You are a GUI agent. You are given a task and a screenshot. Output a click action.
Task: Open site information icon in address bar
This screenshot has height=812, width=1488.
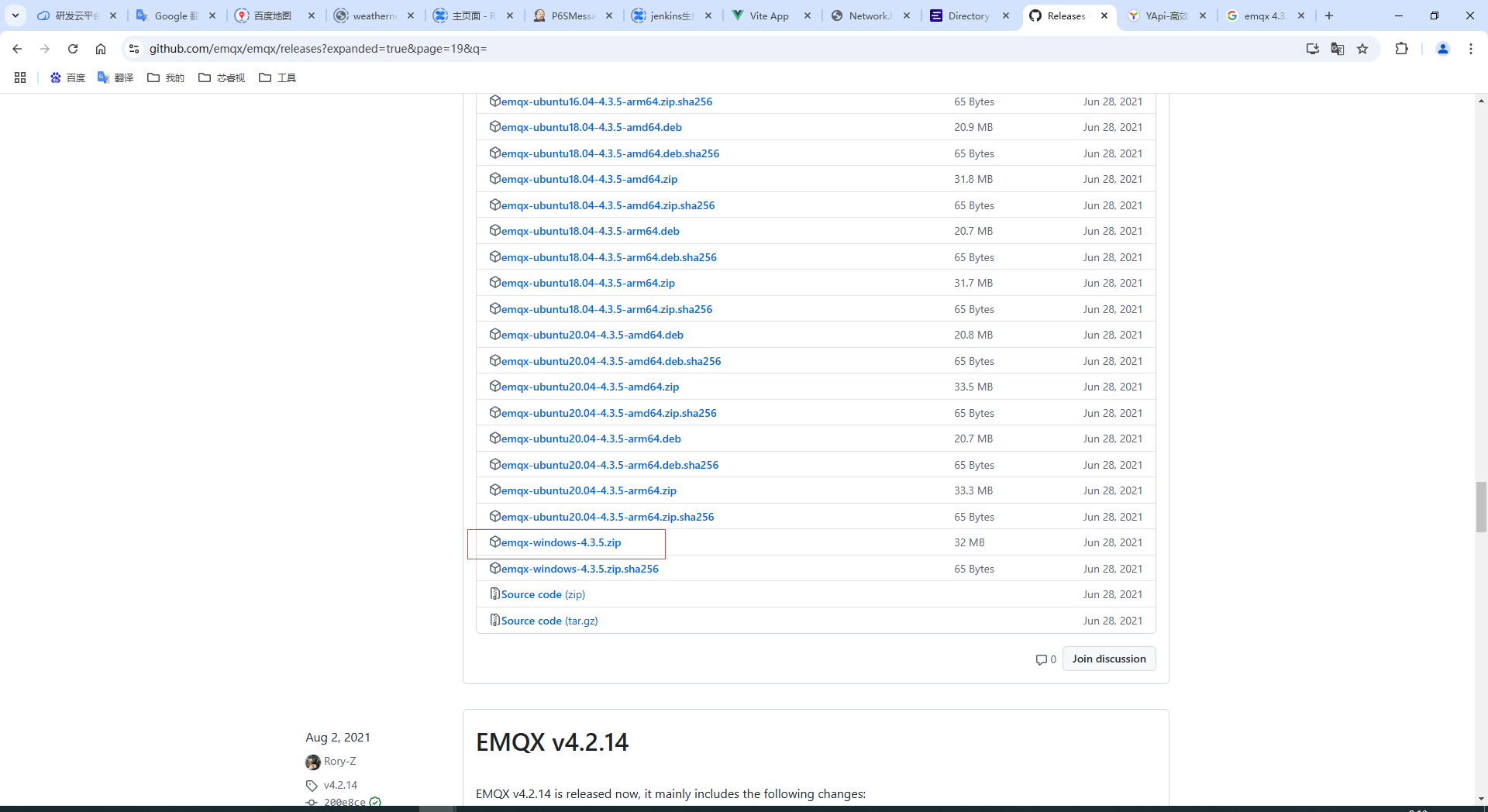(x=134, y=49)
